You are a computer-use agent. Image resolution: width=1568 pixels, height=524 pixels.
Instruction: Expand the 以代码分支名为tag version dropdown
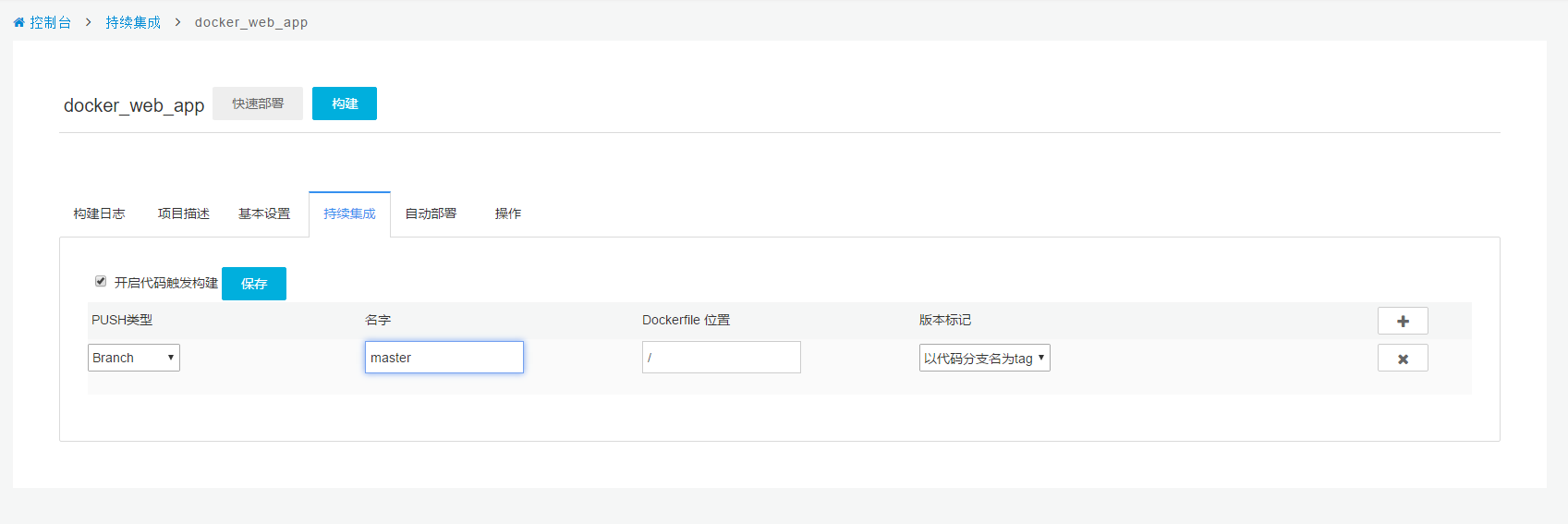pyautogui.click(x=984, y=359)
